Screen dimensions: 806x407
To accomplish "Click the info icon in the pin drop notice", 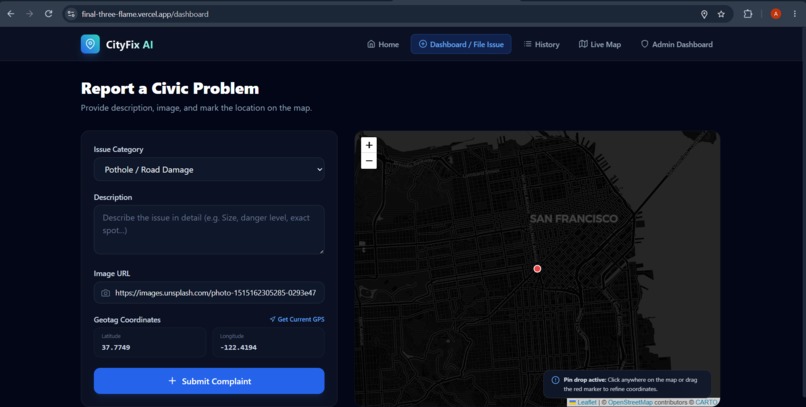I will pyautogui.click(x=555, y=380).
